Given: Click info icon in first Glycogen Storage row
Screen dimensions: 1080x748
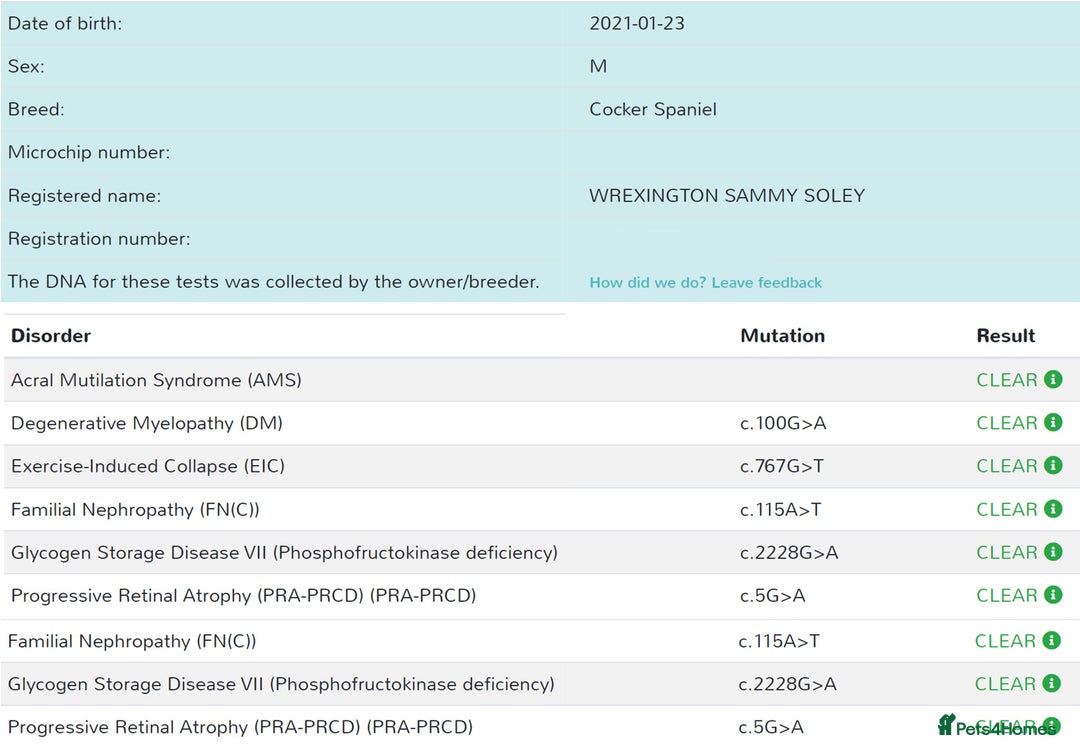Looking at the screenshot, I should click(1052, 552).
